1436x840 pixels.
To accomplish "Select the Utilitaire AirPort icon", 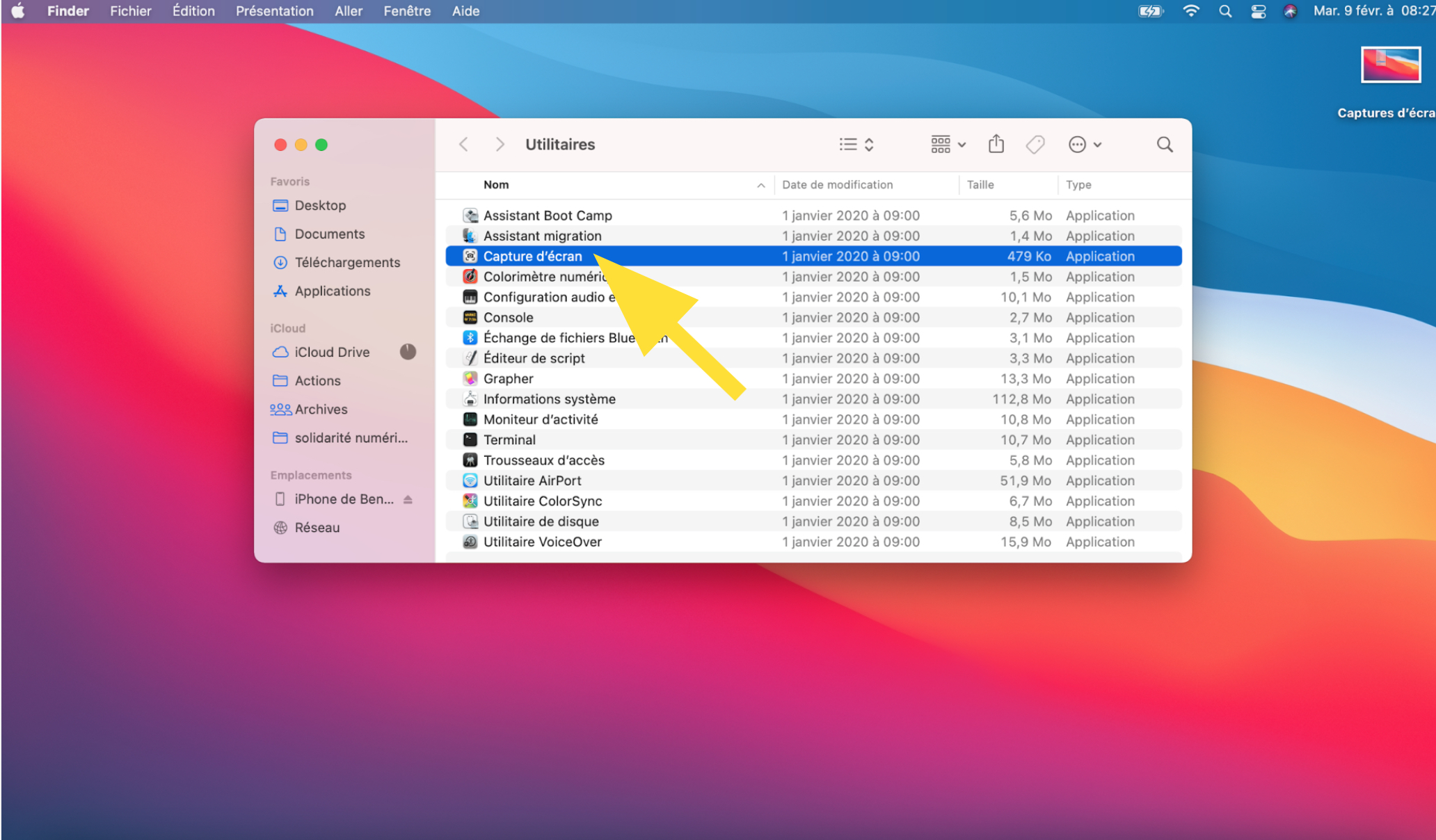I will pos(470,480).
